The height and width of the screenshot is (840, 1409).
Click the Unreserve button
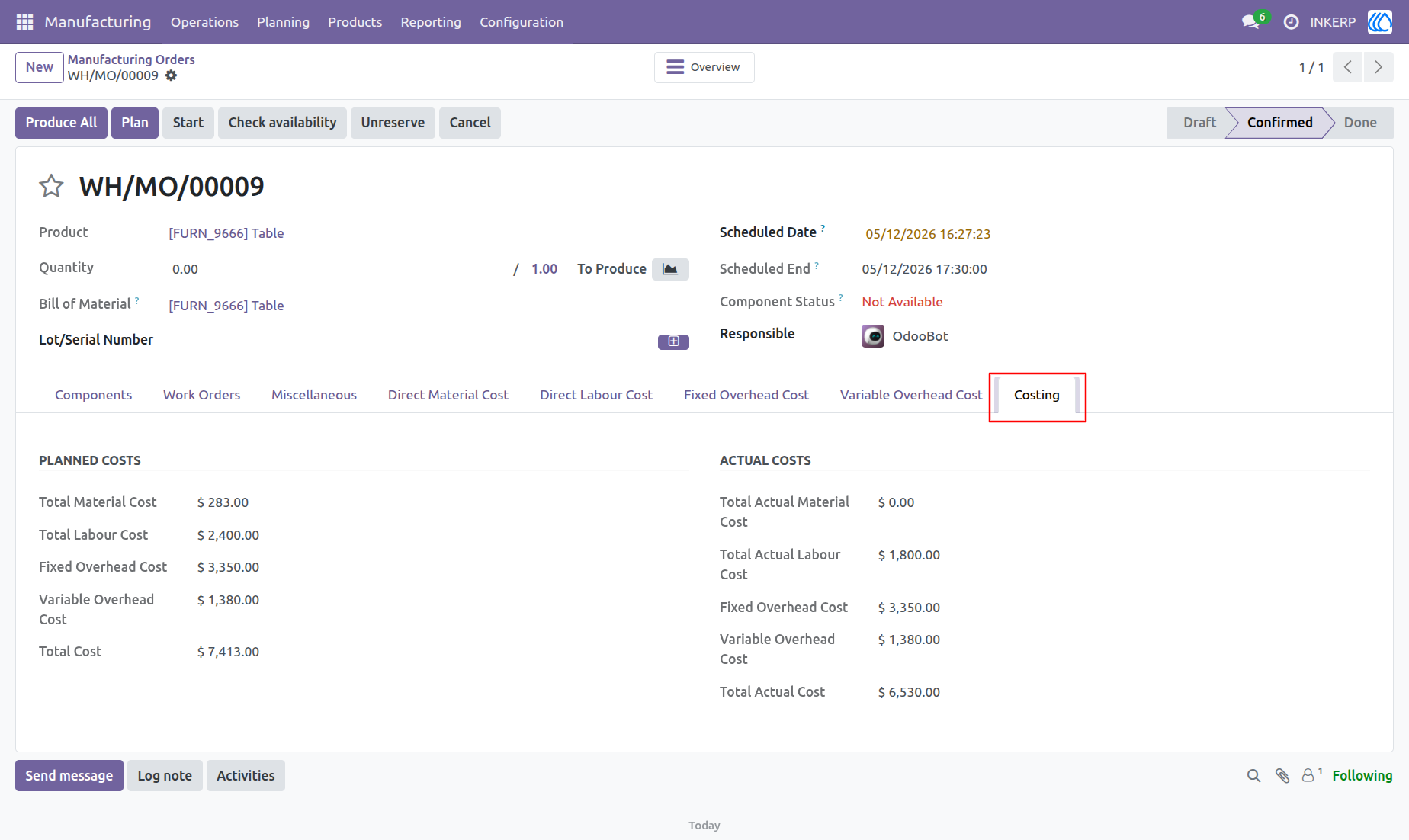(393, 123)
